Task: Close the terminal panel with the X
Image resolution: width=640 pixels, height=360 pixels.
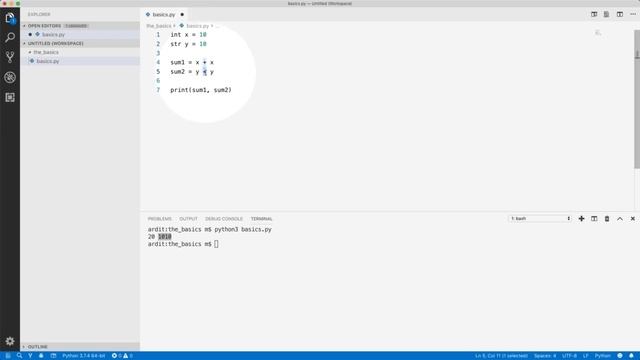Action: point(633,219)
